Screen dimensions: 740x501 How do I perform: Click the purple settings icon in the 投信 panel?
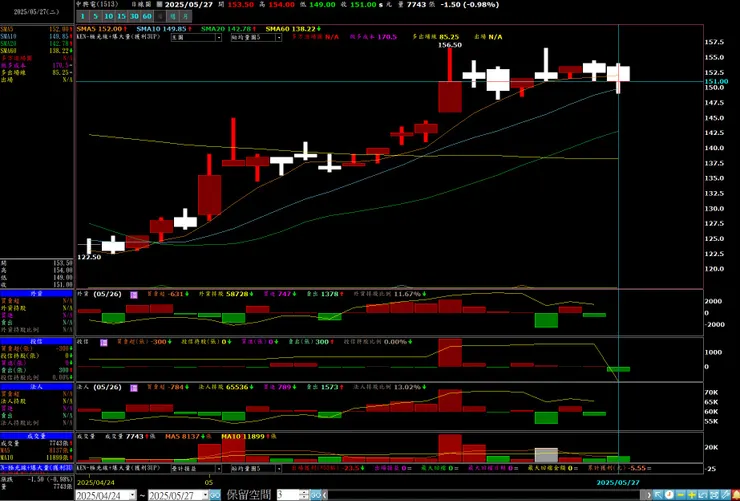pyautogui.click(x=103, y=342)
